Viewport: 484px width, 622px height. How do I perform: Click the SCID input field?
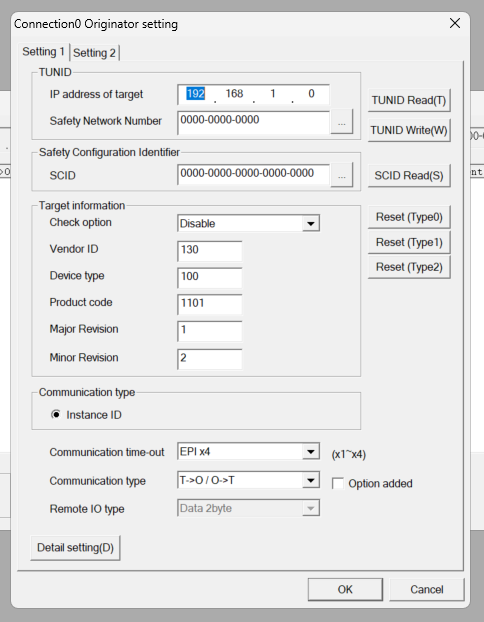click(254, 175)
